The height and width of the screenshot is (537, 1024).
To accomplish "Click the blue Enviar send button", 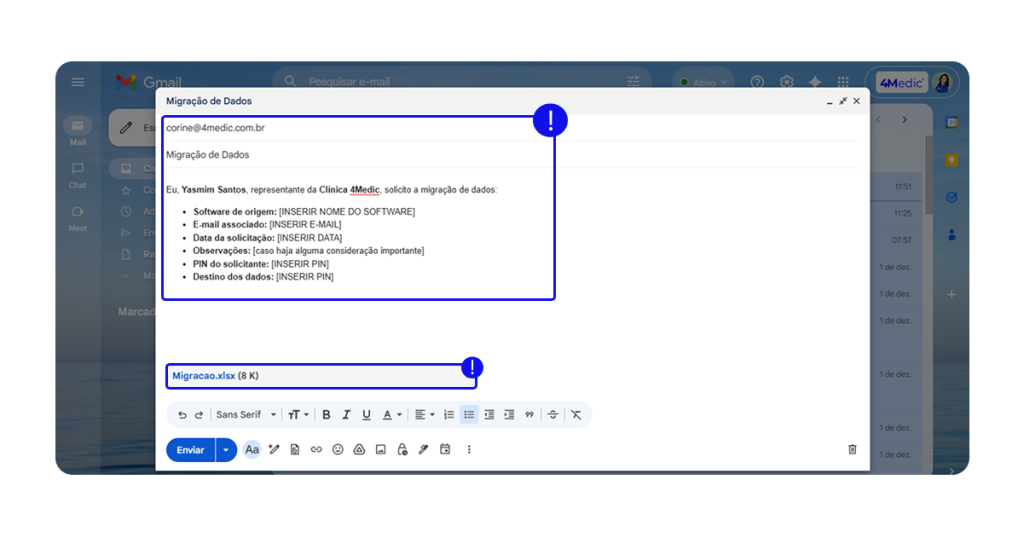I will point(190,450).
